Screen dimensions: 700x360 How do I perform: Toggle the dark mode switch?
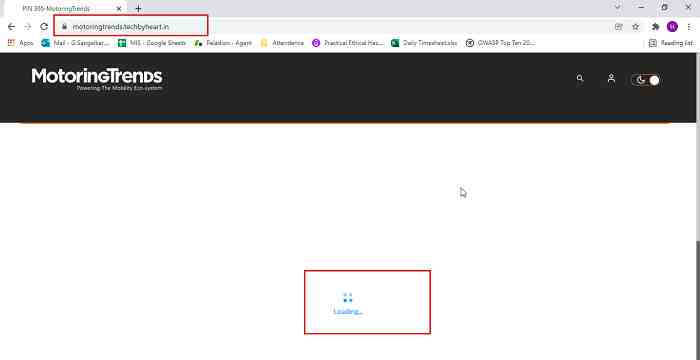[x=646, y=80]
